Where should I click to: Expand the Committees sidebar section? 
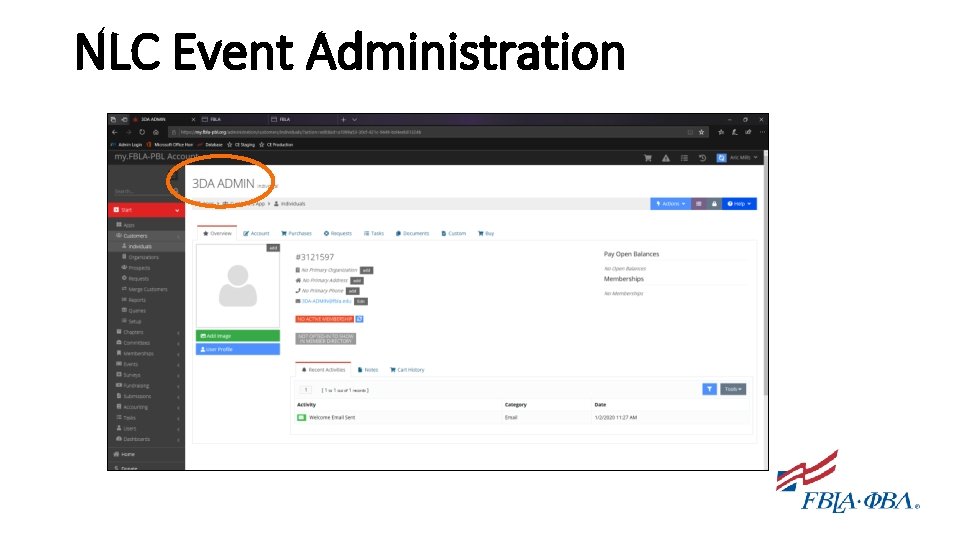(x=146, y=343)
